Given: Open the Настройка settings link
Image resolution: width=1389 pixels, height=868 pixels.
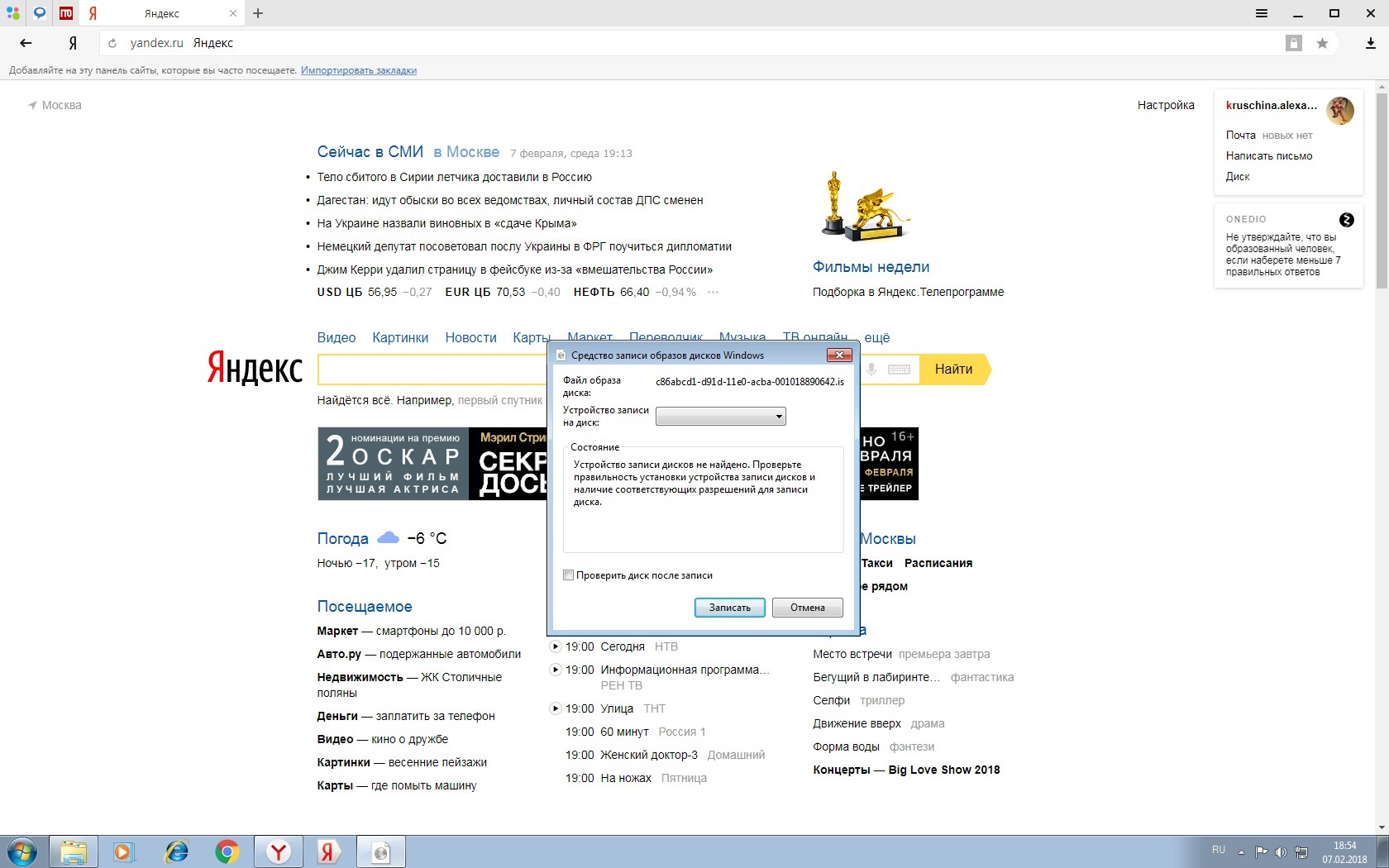Looking at the screenshot, I should point(1166,105).
